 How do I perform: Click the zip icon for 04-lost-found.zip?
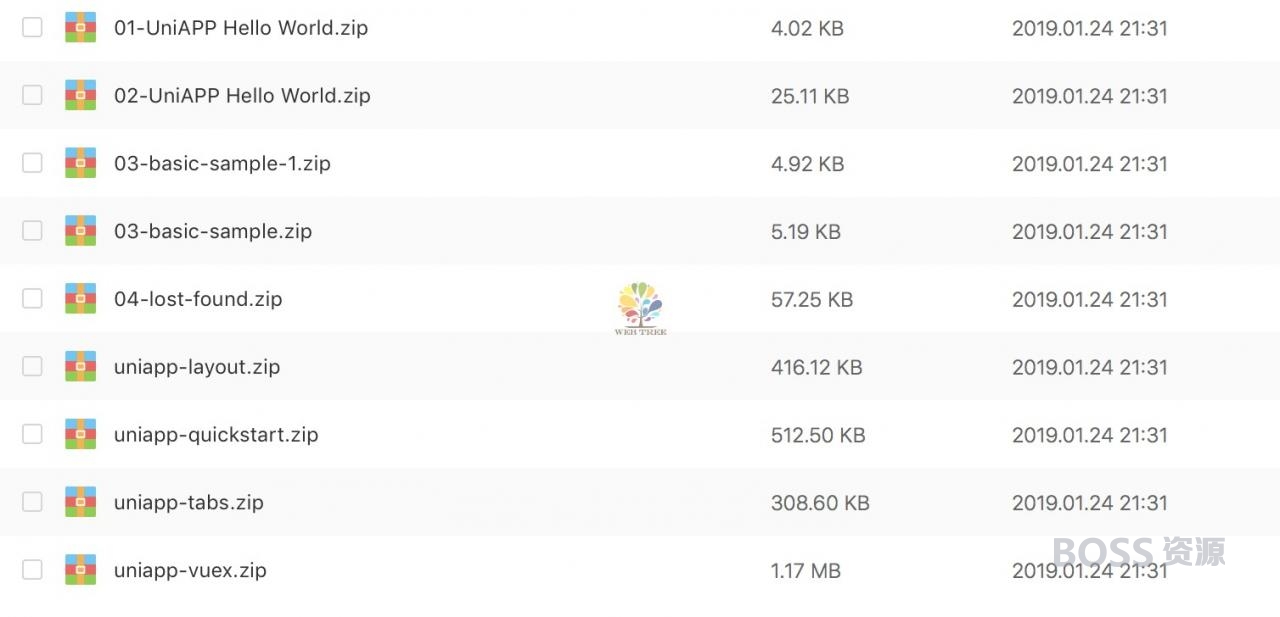coord(80,298)
